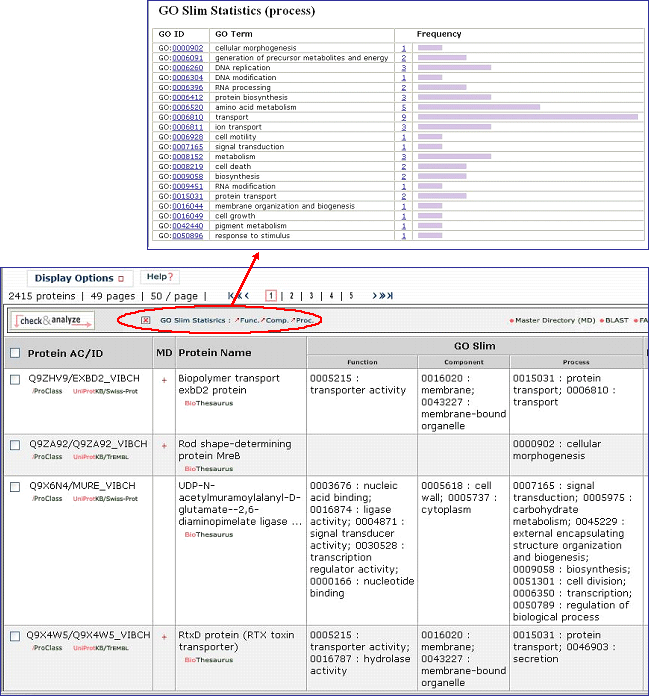Go to page 3 of results

(x=311, y=296)
